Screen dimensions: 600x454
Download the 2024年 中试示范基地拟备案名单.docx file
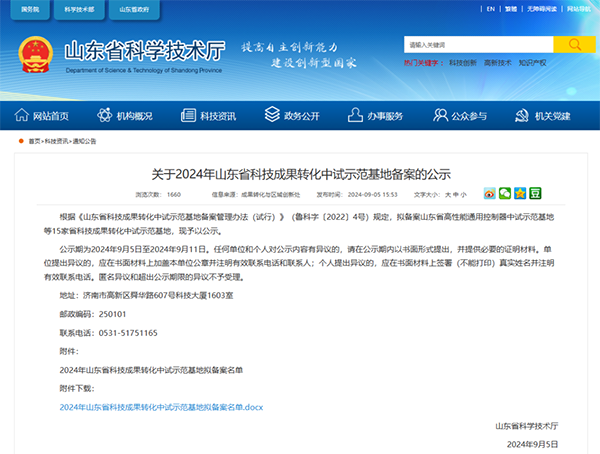pos(161,407)
